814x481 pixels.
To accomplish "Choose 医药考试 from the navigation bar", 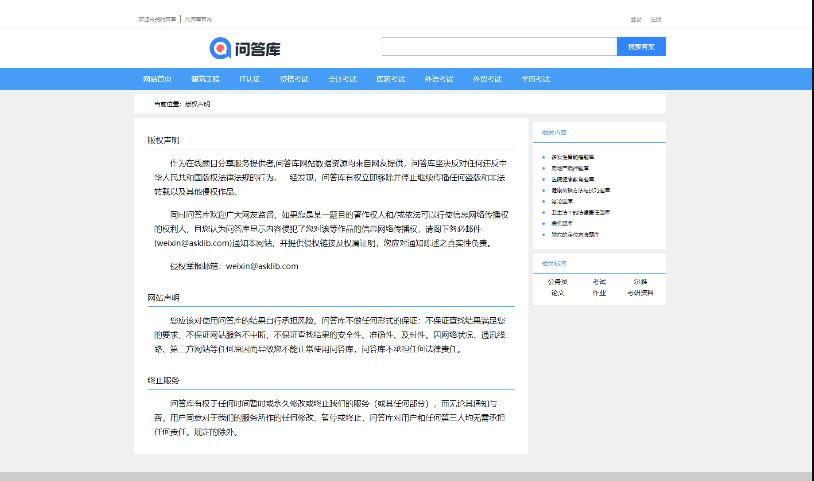I will click(x=390, y=79).
